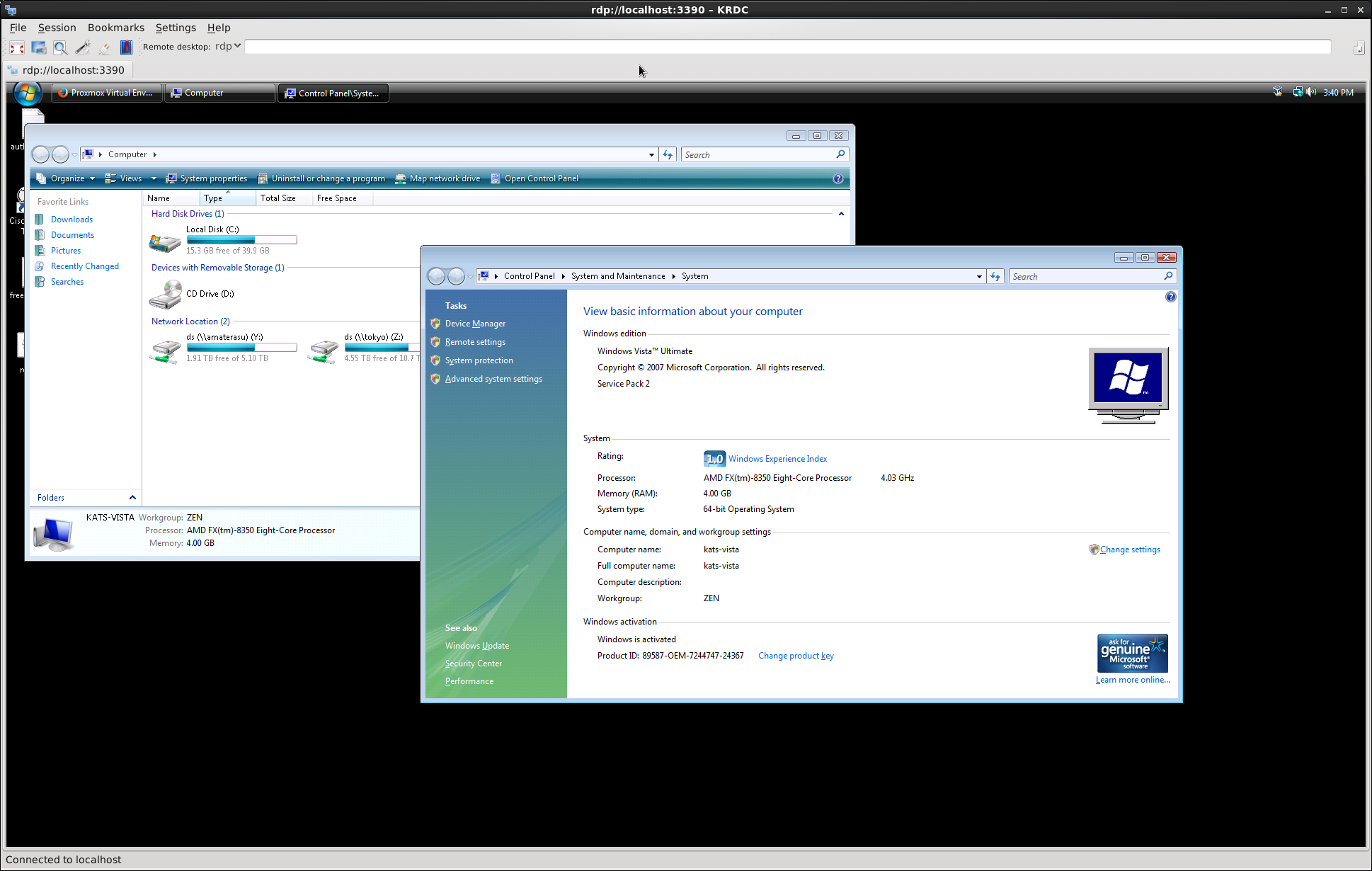Click help icon in System window

[1170, 297]
